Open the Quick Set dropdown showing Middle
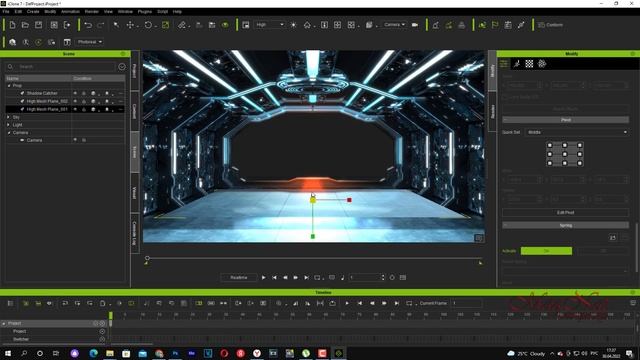 coord(577,132)
